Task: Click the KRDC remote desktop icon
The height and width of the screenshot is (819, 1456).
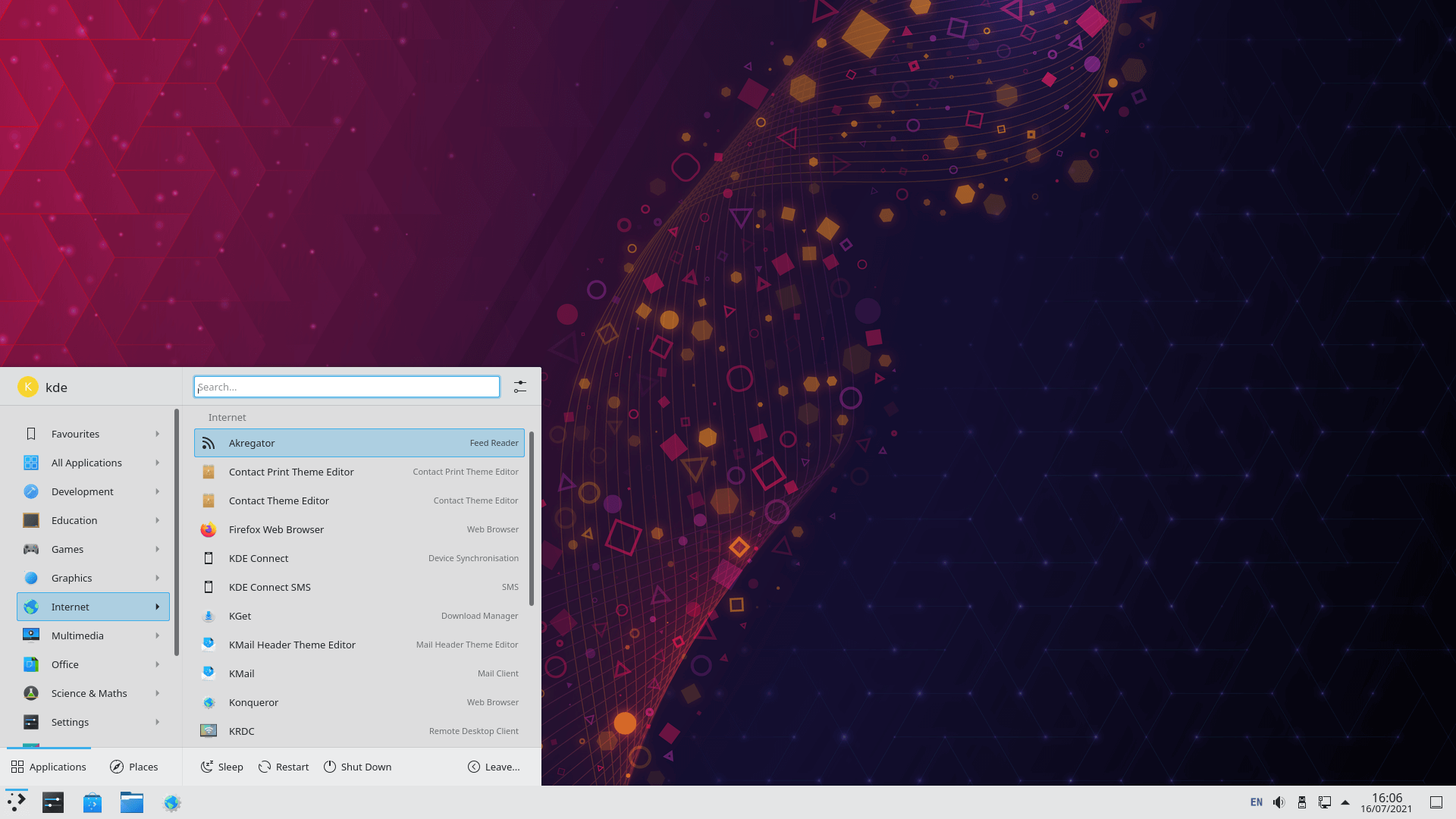Action: coord(209,731)
